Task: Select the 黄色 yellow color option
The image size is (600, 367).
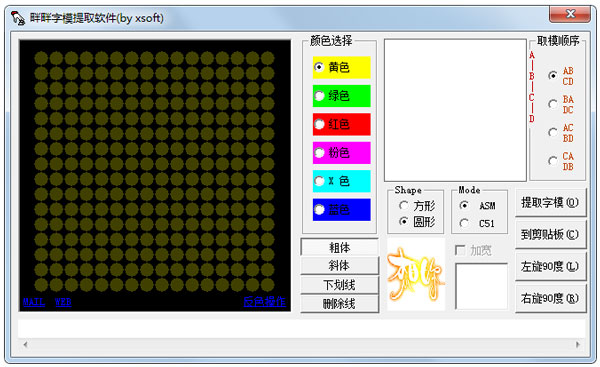Action: (x=341, y=67)
